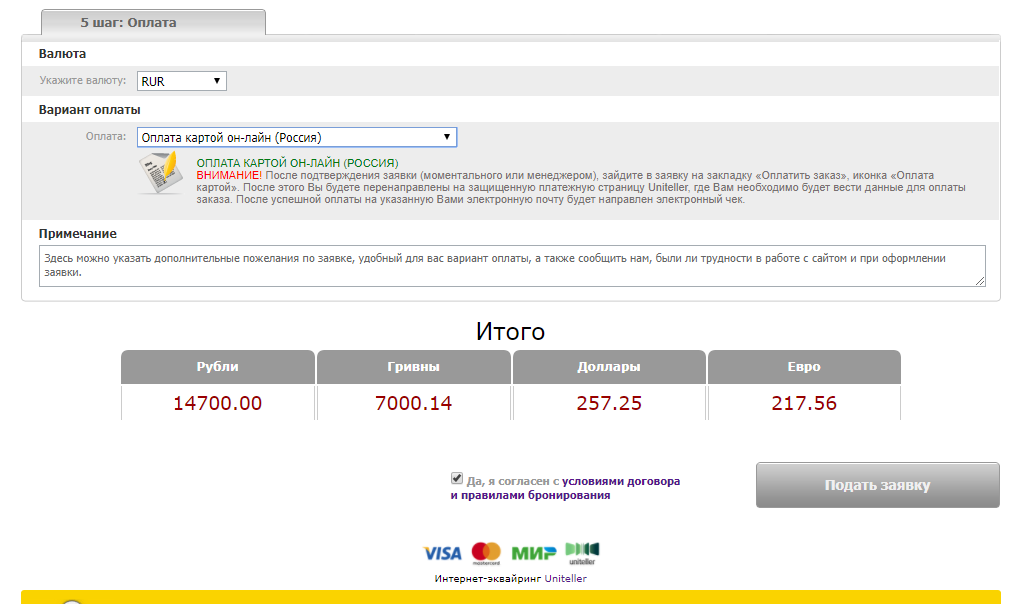Click the МИР payment logo
The image size is (1023, 604).
[x=534, y=554]
